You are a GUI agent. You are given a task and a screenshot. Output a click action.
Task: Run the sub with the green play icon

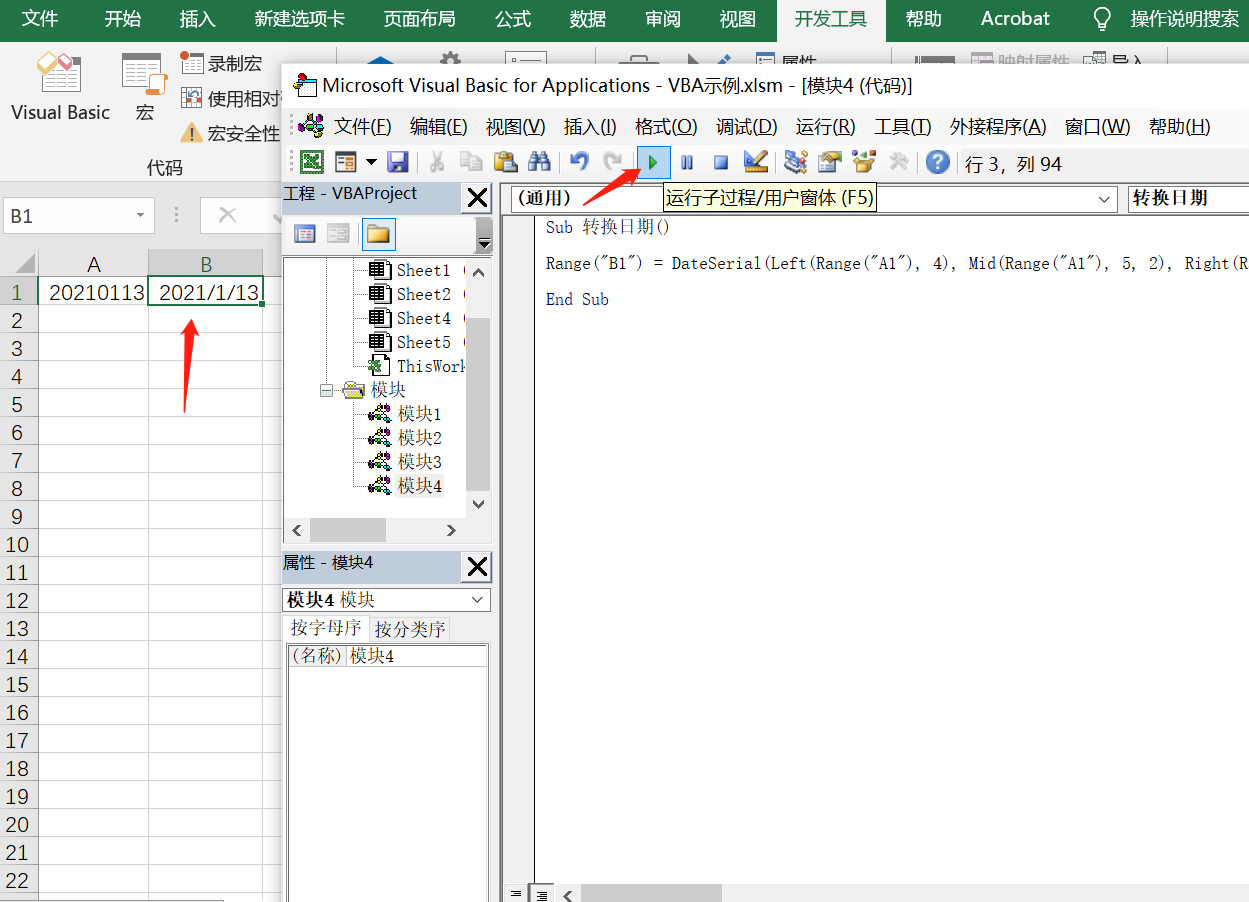click(x=653, y=162)
